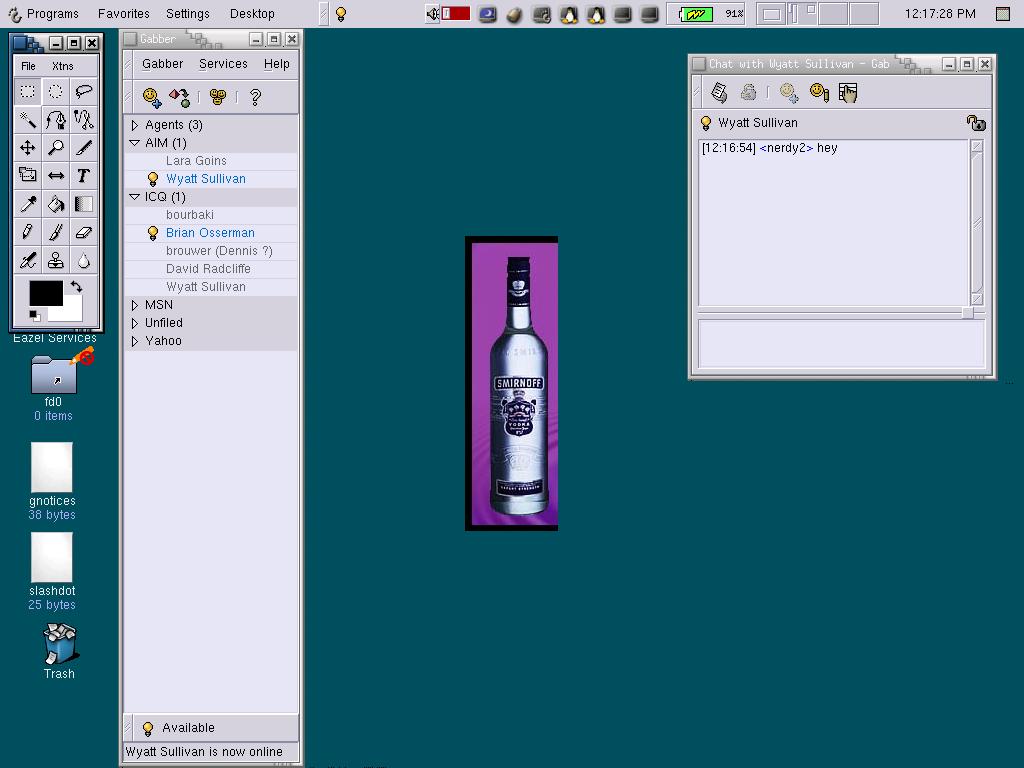Reset GIMP colors to default black and white
The image size is (1024, 768).
tap(35, 316)
